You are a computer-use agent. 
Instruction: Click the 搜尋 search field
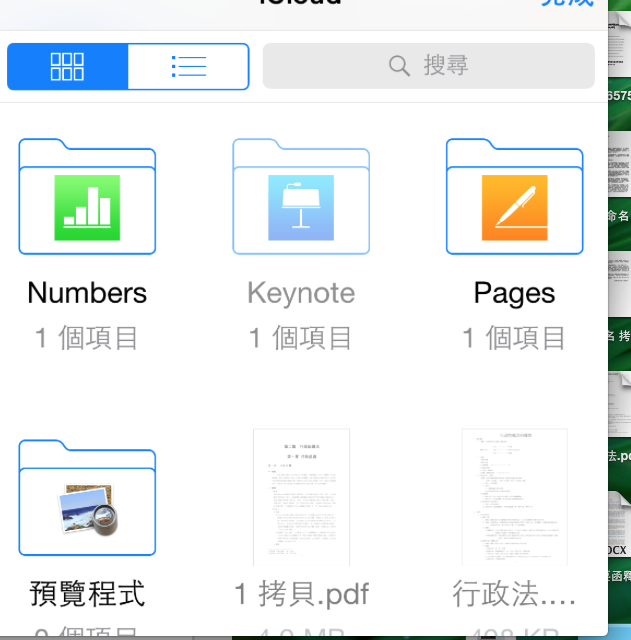[429, 66]
